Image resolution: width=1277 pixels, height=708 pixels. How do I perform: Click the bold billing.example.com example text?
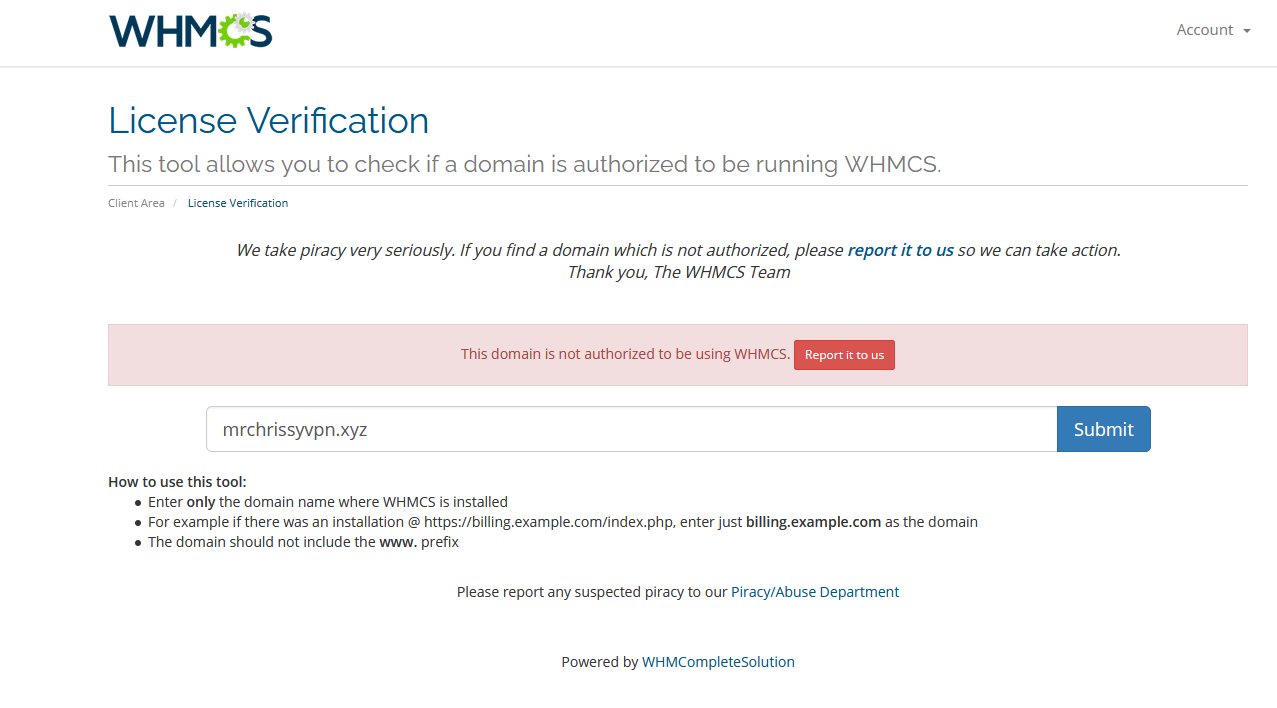coord(813,522)
